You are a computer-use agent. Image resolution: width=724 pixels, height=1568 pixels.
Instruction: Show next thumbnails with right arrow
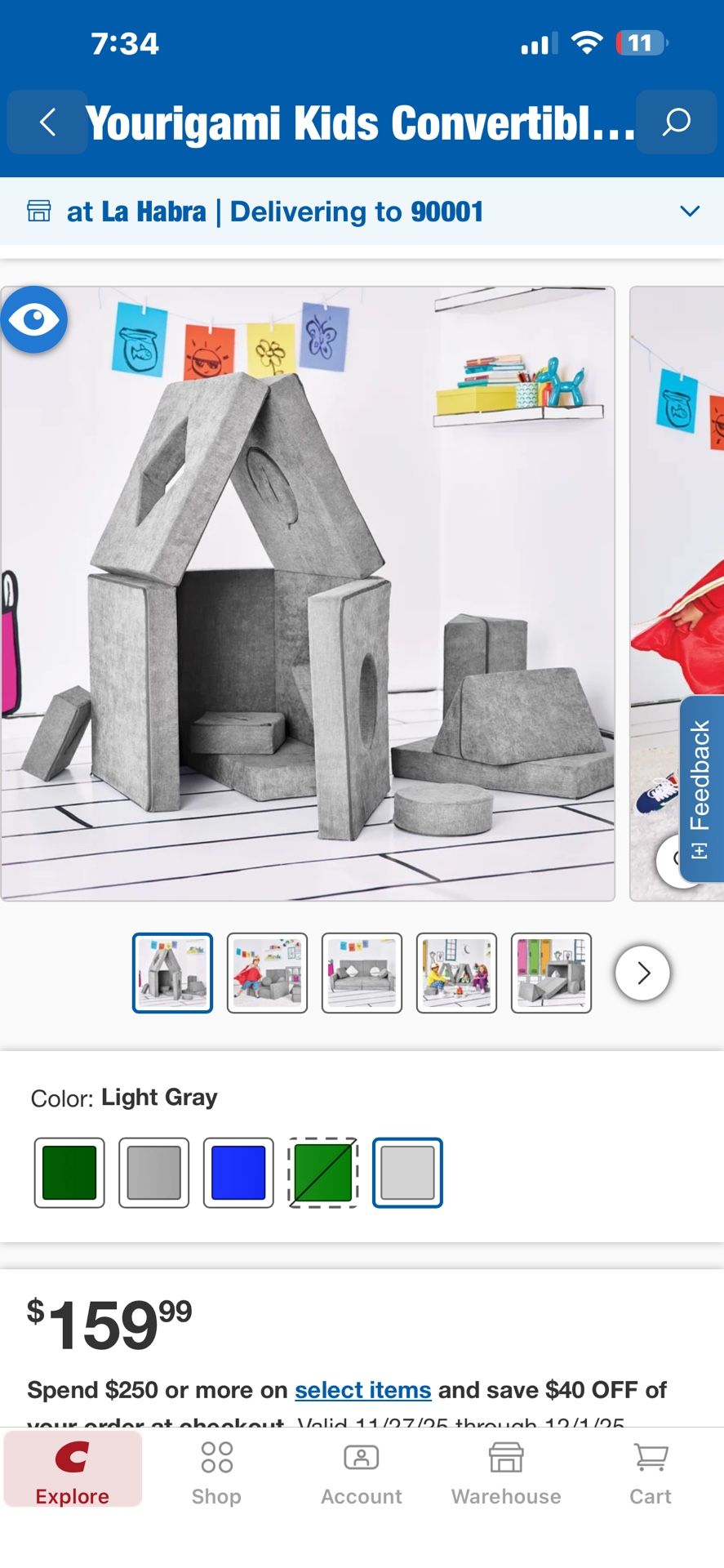(x=643, y=973)
